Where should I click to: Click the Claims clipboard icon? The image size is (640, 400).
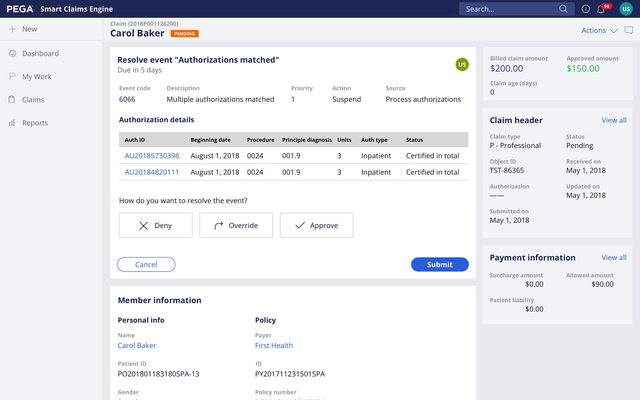click(12, 100)
